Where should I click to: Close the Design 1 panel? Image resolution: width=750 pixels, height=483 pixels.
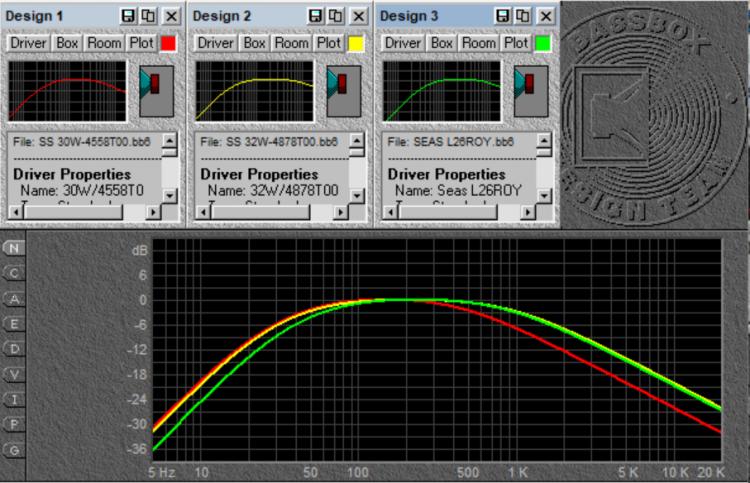pyautogui.click(x=171, y=16)
